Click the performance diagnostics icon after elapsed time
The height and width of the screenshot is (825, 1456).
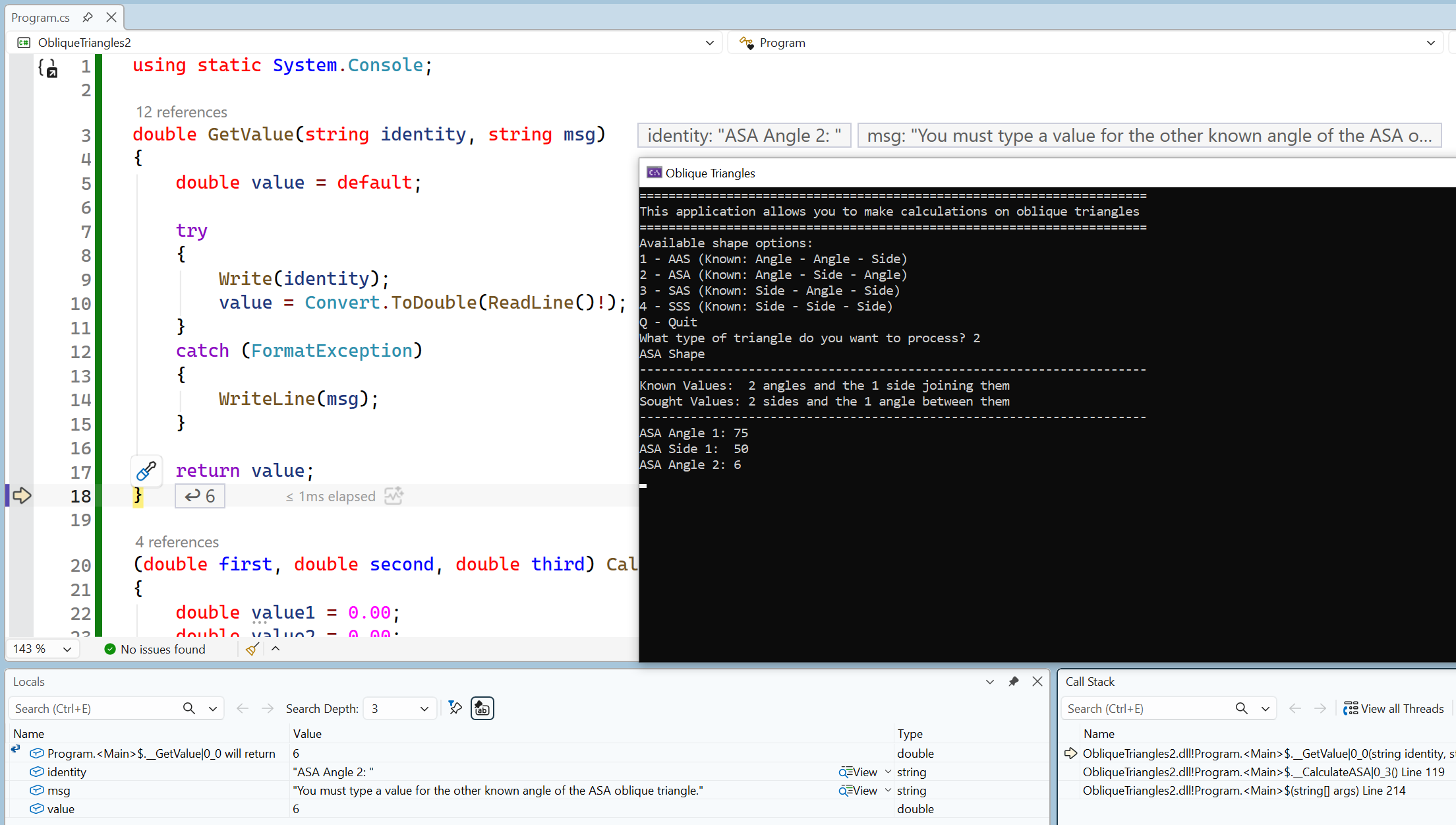click(393, 496)
